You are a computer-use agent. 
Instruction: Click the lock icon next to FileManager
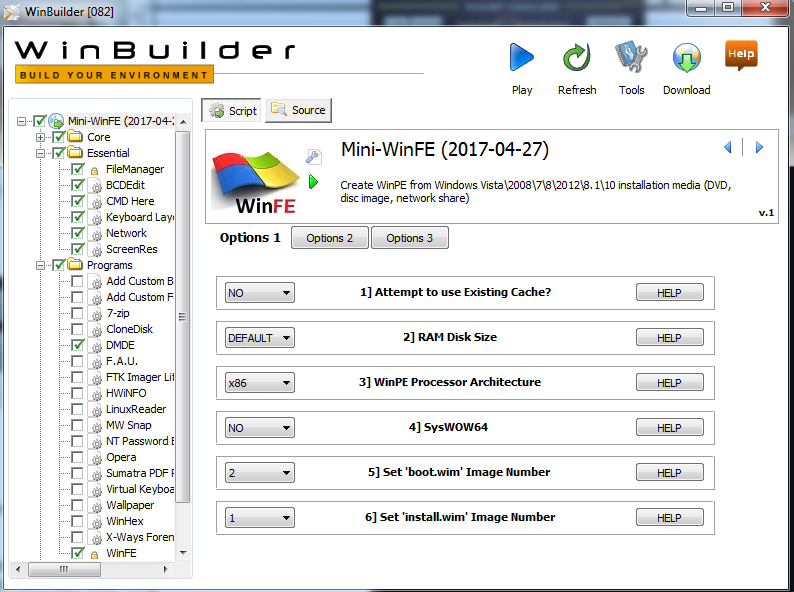coord(94,170)
